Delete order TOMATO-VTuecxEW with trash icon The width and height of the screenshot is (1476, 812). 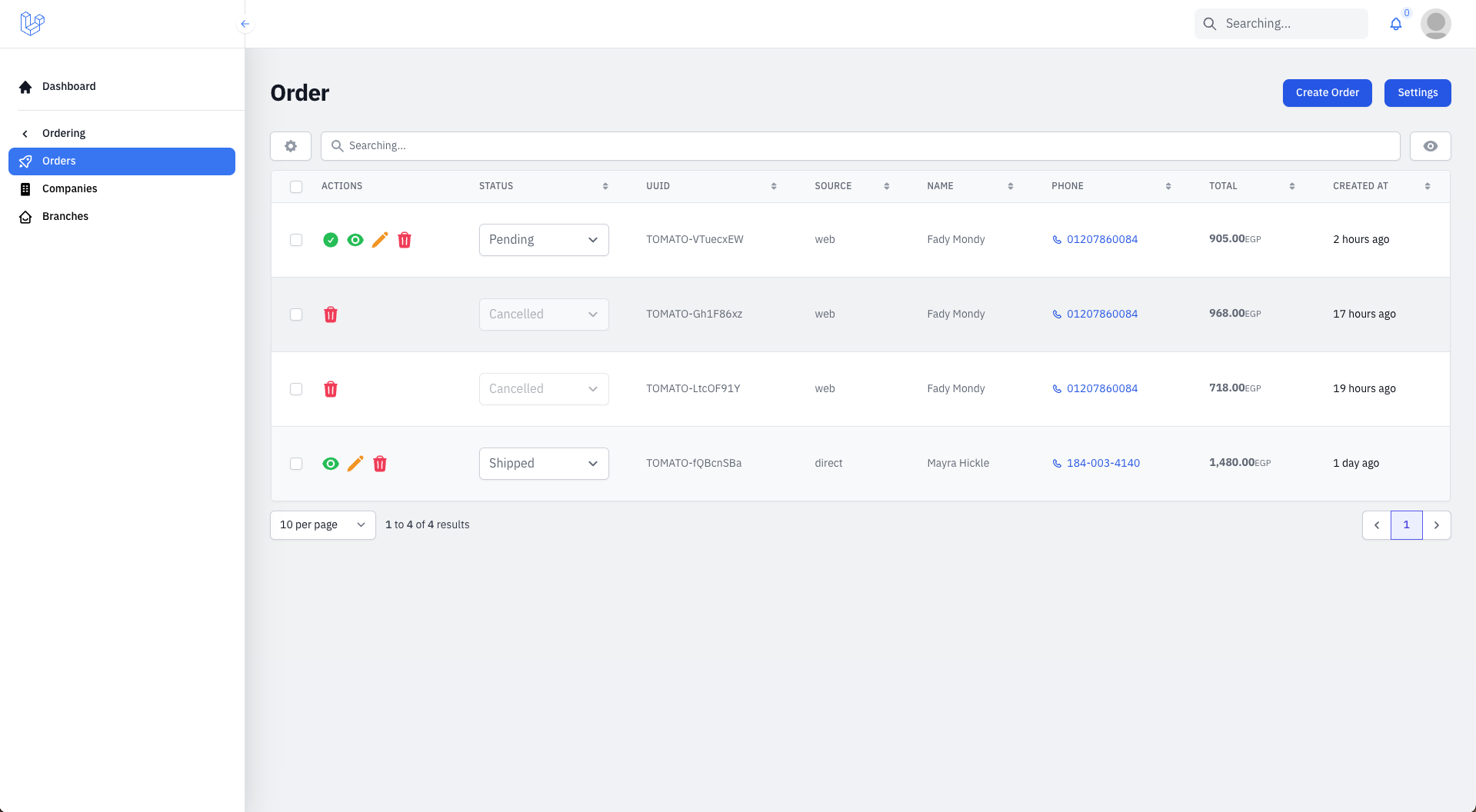point(405,240)
